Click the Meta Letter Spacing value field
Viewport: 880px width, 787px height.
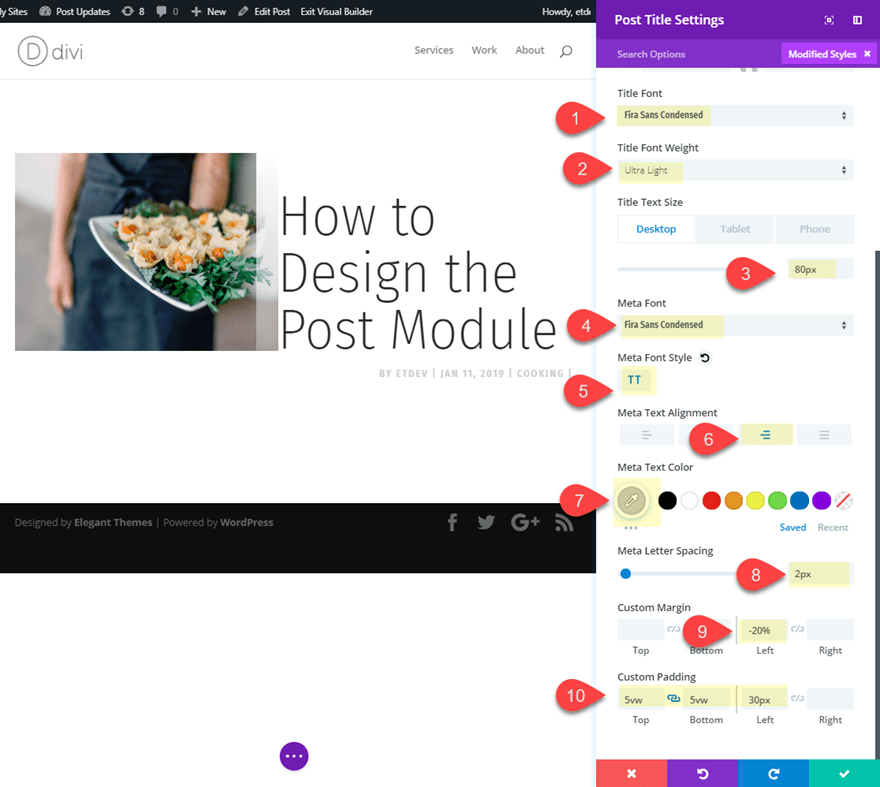[820, 573]
